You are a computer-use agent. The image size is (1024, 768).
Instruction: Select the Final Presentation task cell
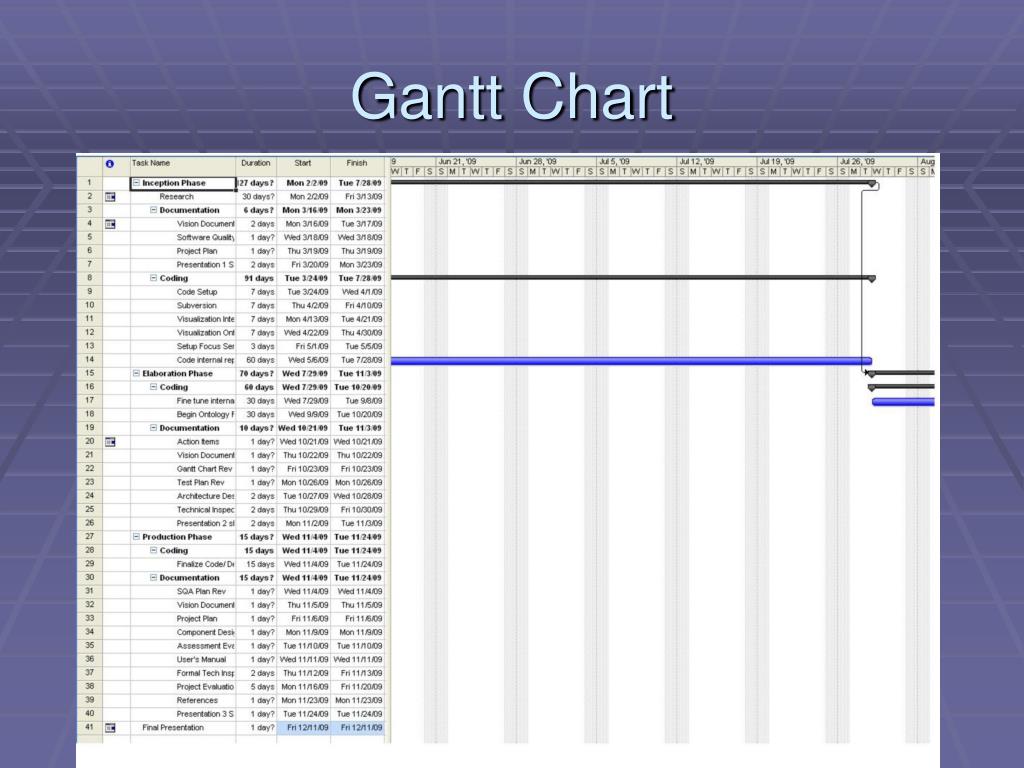click(x=183, y=728)
